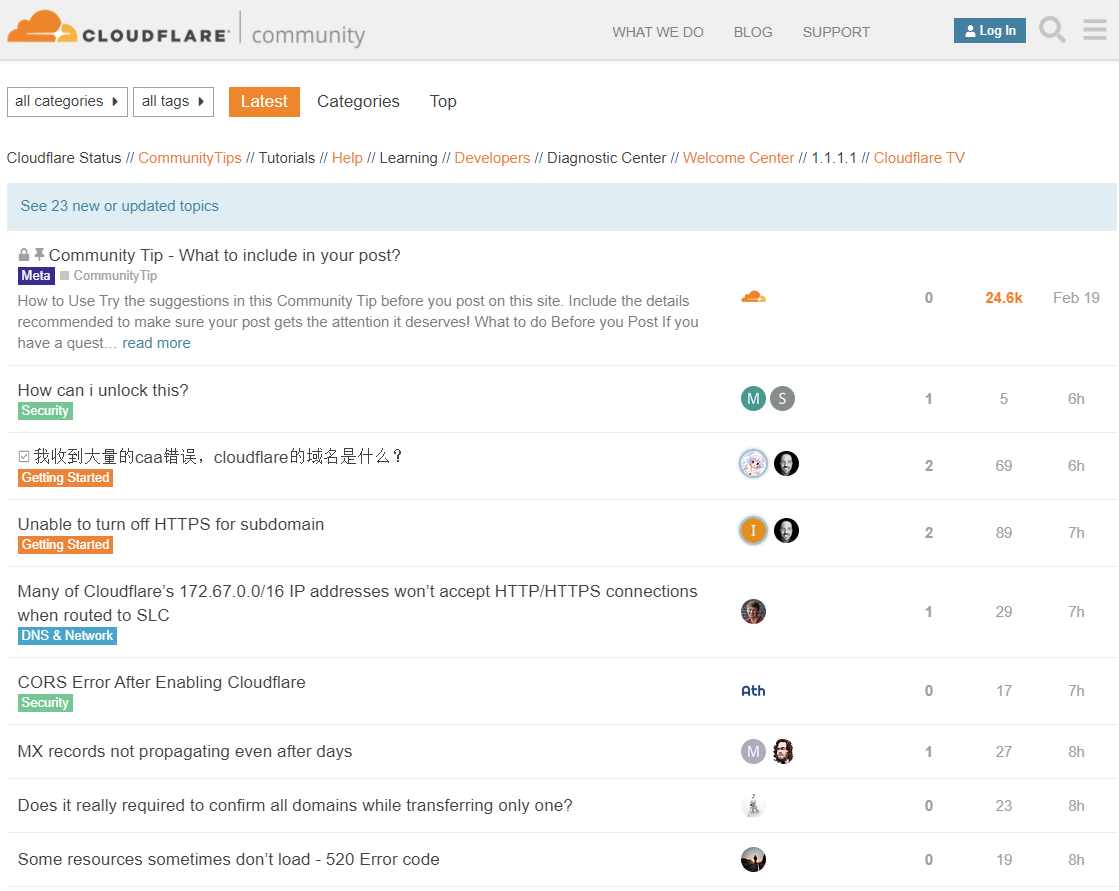Click avatar on 520 Error code topic
Viewport: 1119px width, 891px height.
tap(753, 860)
